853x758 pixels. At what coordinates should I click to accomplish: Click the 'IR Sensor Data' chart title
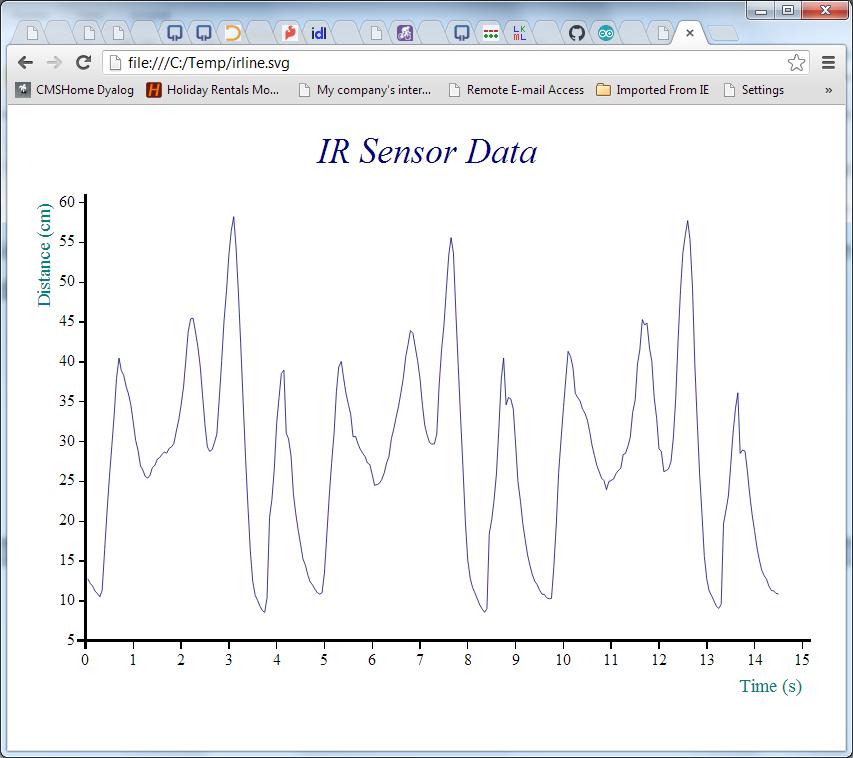(427, 151)
